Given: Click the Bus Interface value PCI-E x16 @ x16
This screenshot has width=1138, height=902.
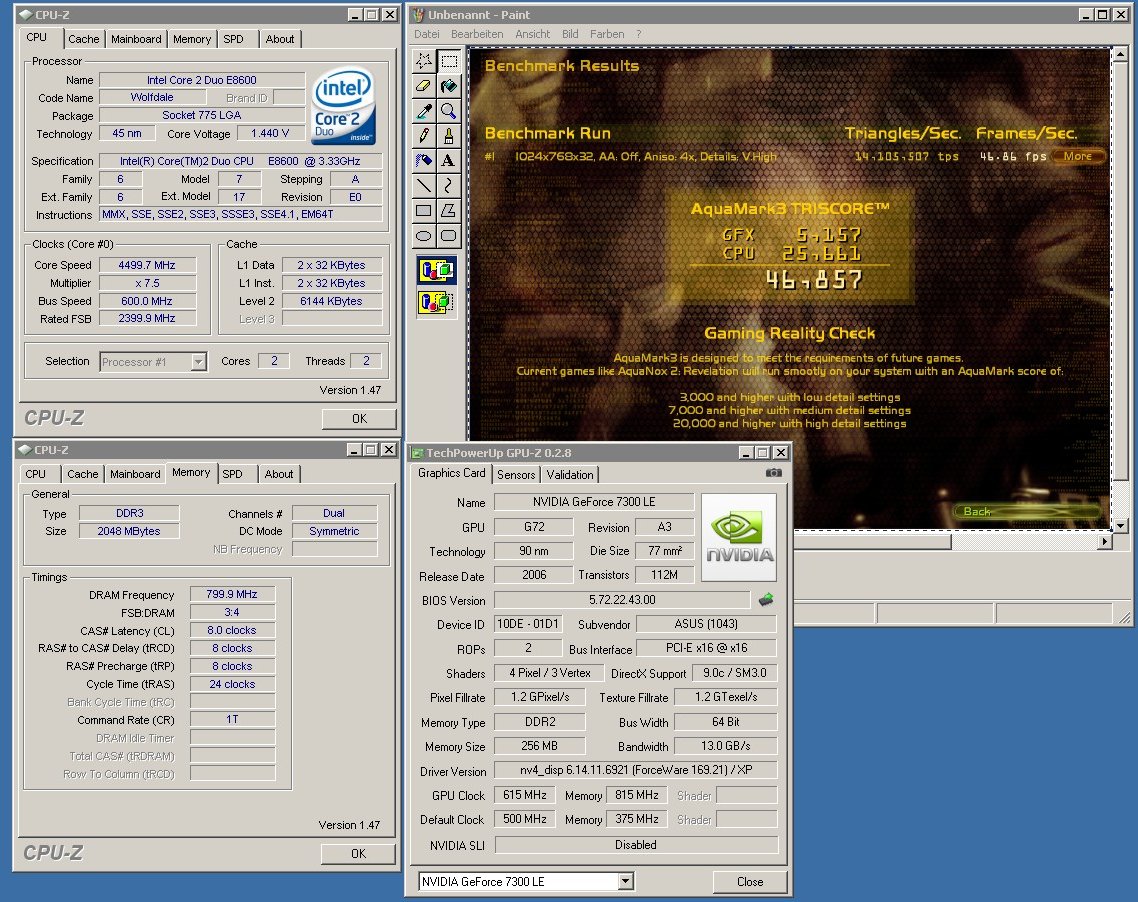Looking at the screenshot, I should coord(706,648).
